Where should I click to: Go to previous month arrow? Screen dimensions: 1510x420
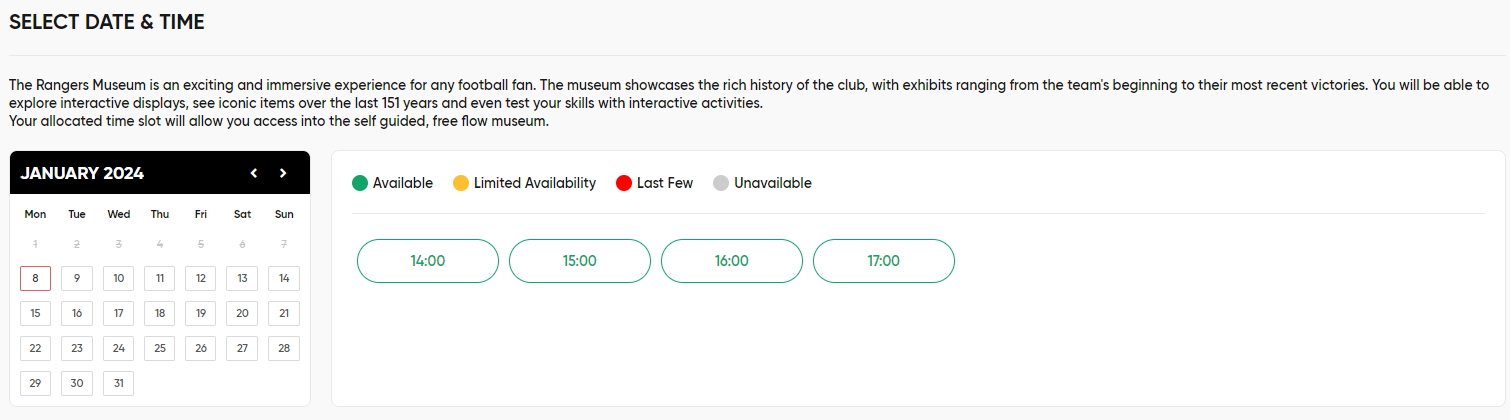click(254, 173)
